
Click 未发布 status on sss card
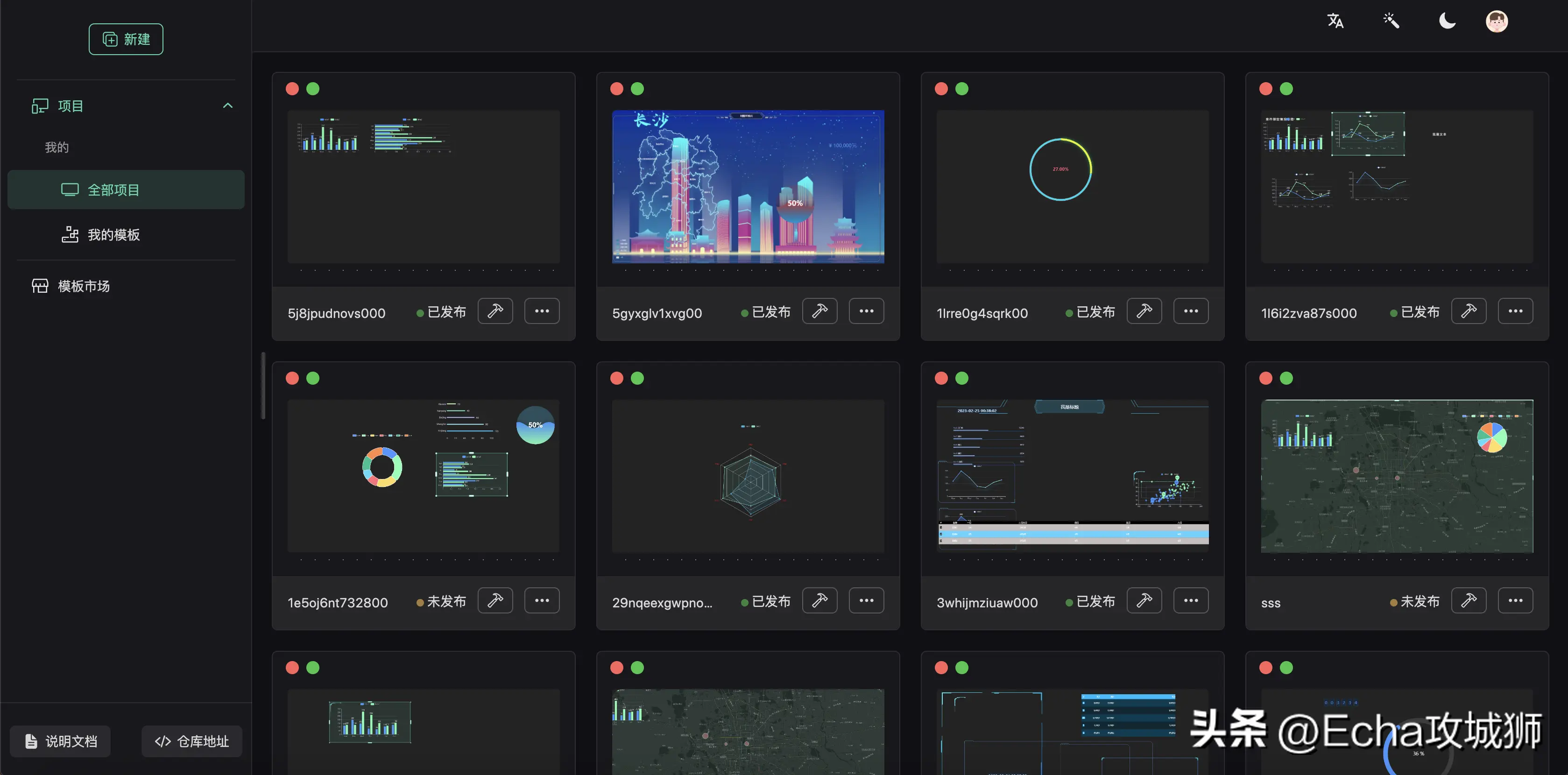[x=1415, y=601]
